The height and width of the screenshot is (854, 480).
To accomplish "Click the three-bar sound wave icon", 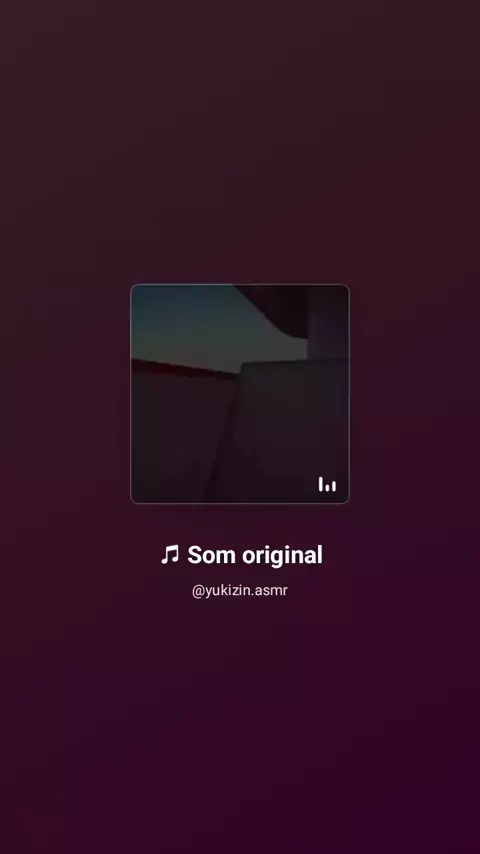I will pos(327,484).
